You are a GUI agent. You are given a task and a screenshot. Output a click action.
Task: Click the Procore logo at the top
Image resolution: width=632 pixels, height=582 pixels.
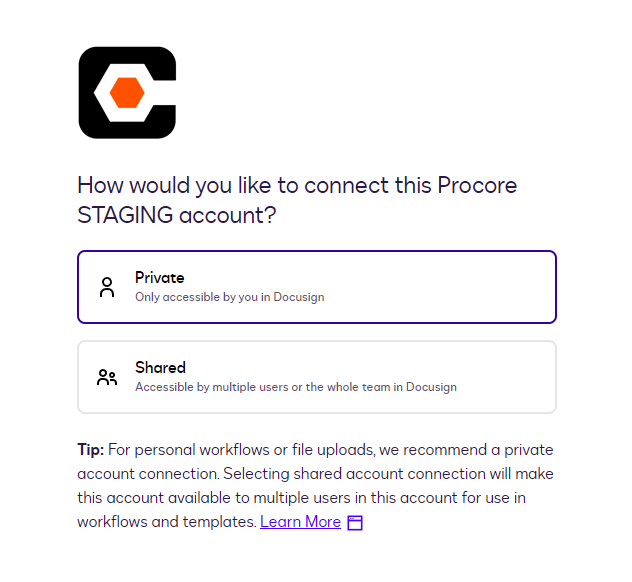127,92
